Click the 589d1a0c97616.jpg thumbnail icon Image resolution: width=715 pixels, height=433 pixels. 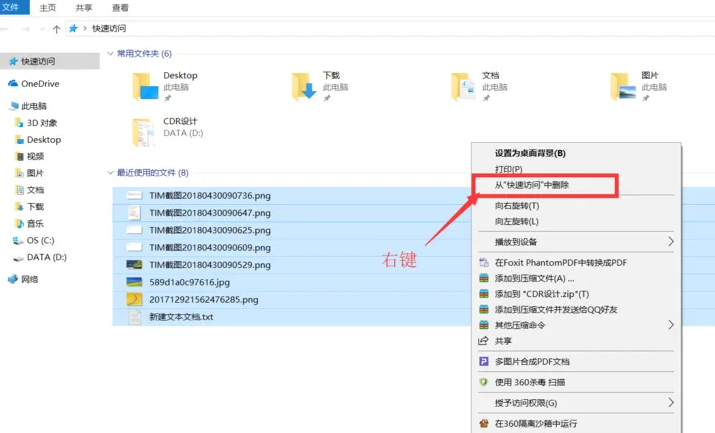(134, 282)
